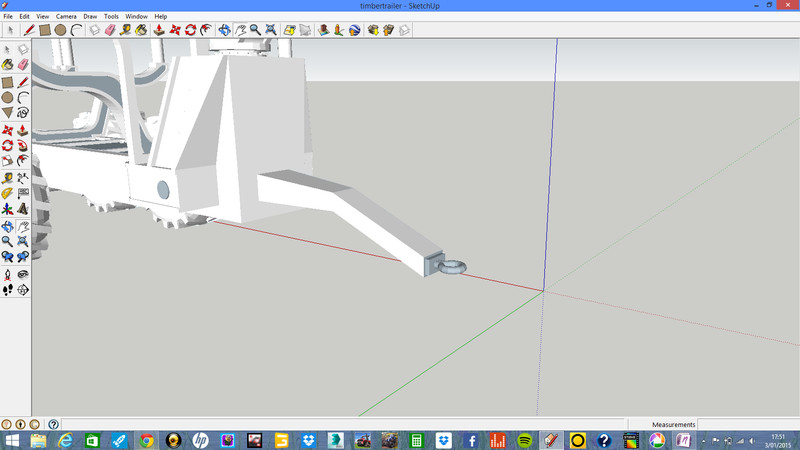Click the status bar help question-mark icon
The image size is (800, 450).
pos(54,424)
